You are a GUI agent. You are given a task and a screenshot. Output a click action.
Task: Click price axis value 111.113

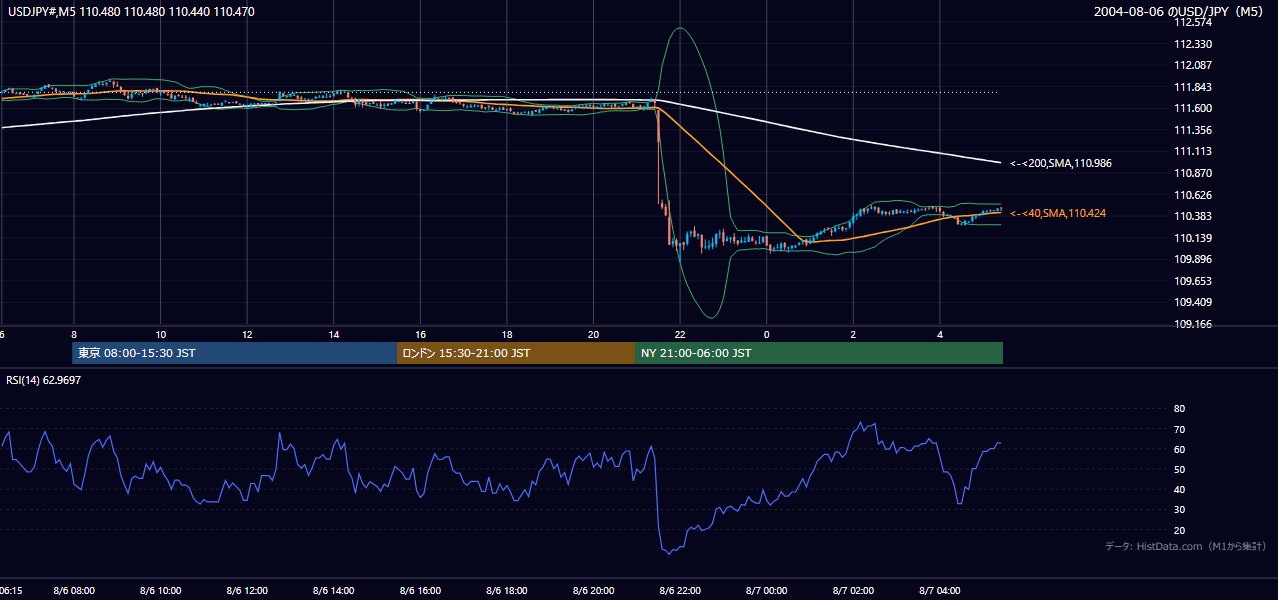coord(1193,151)
